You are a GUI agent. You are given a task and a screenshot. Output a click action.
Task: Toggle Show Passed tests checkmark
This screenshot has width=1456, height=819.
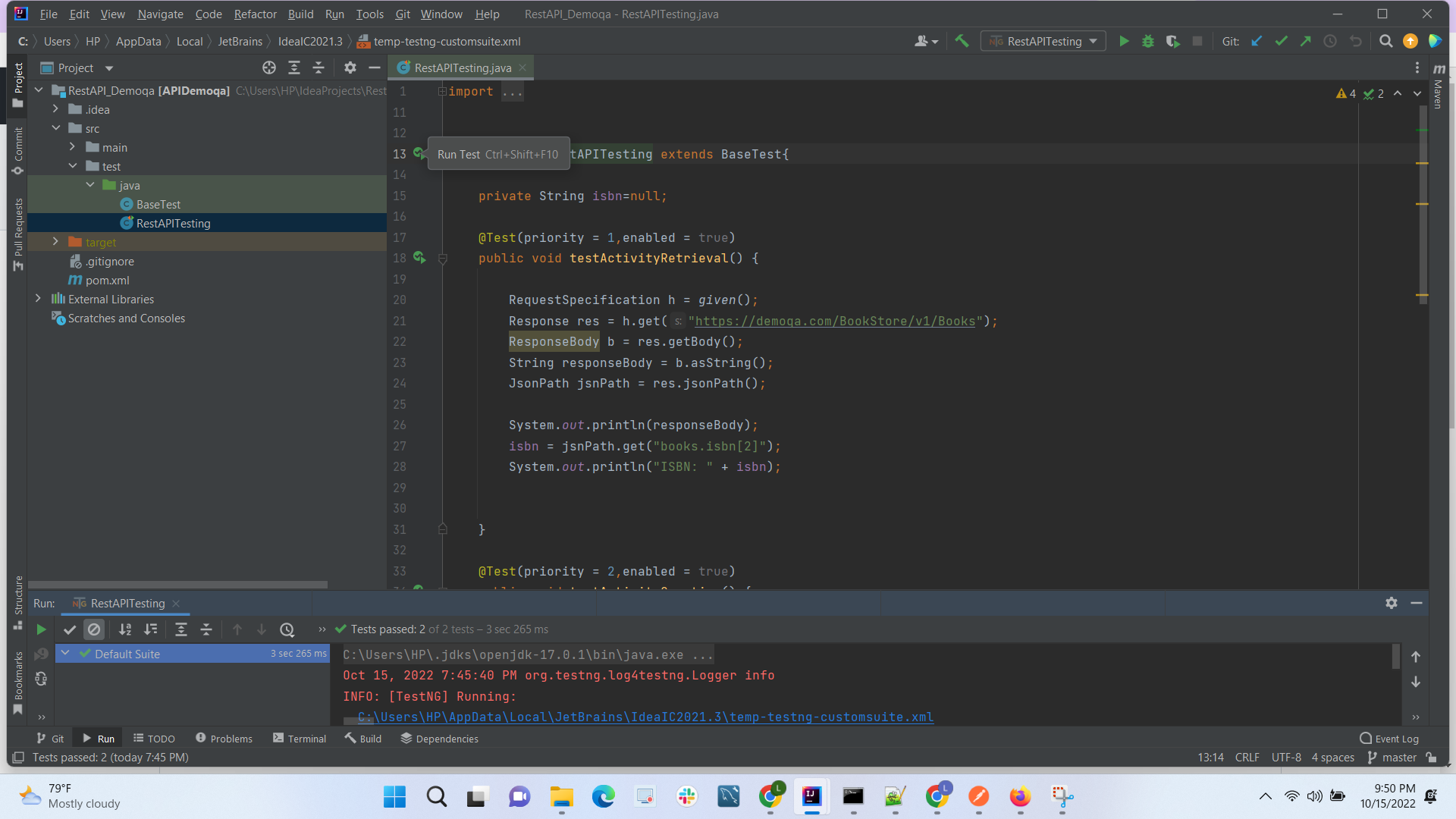coord(69,629)
